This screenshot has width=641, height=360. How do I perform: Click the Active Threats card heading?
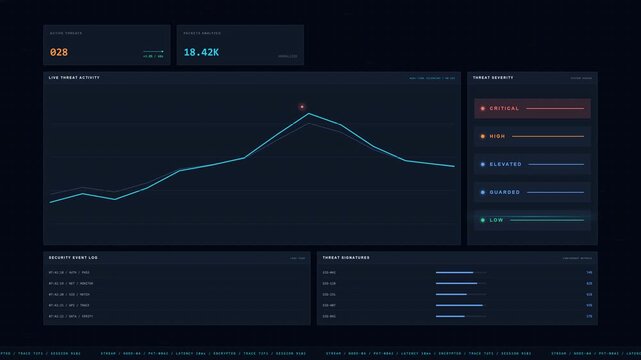66,33
